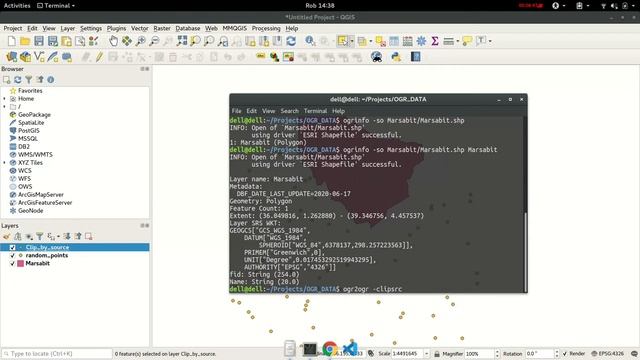Click the clock Rob 14:38
The image size is (640, 360).
click(x=320, y=6)
